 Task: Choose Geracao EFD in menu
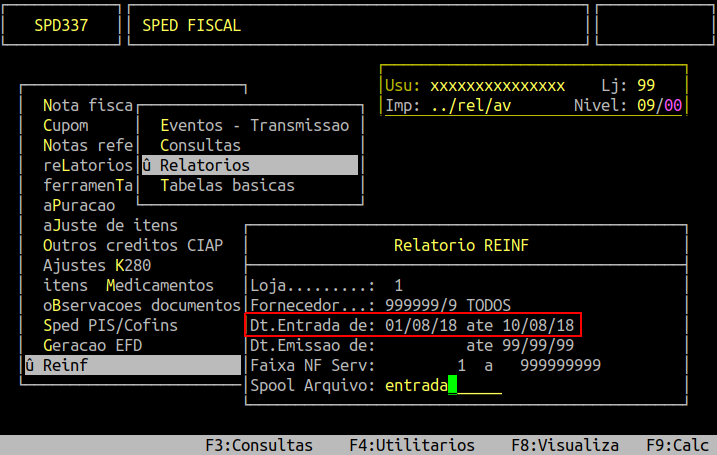[93, 346]
